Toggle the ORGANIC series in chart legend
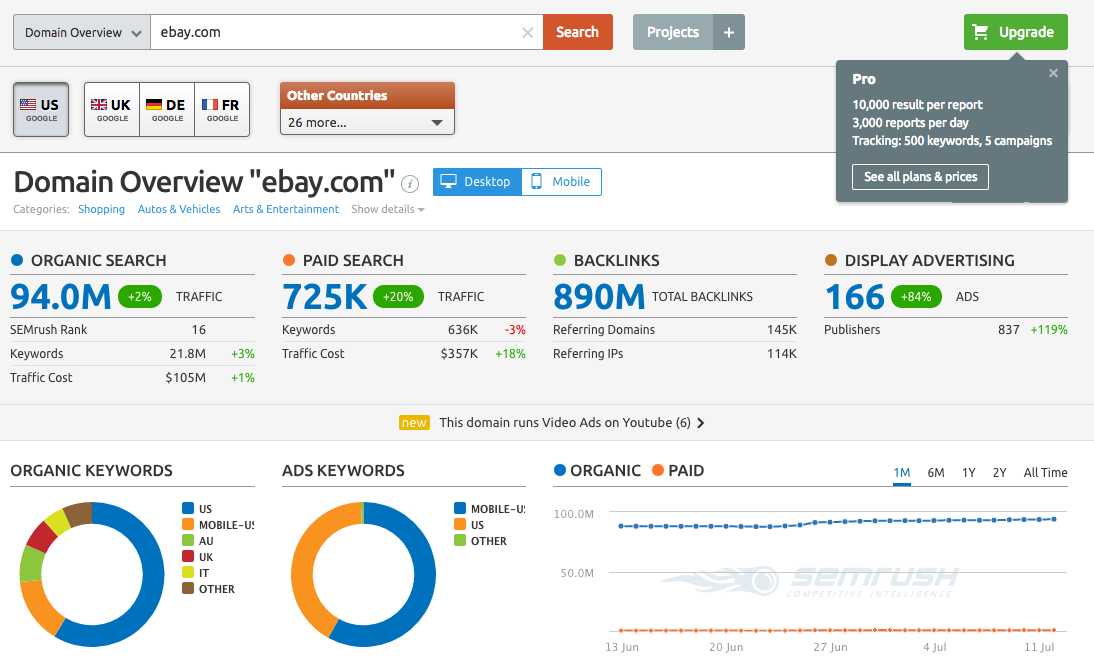 pyautogui.click(x=597, y=471)
